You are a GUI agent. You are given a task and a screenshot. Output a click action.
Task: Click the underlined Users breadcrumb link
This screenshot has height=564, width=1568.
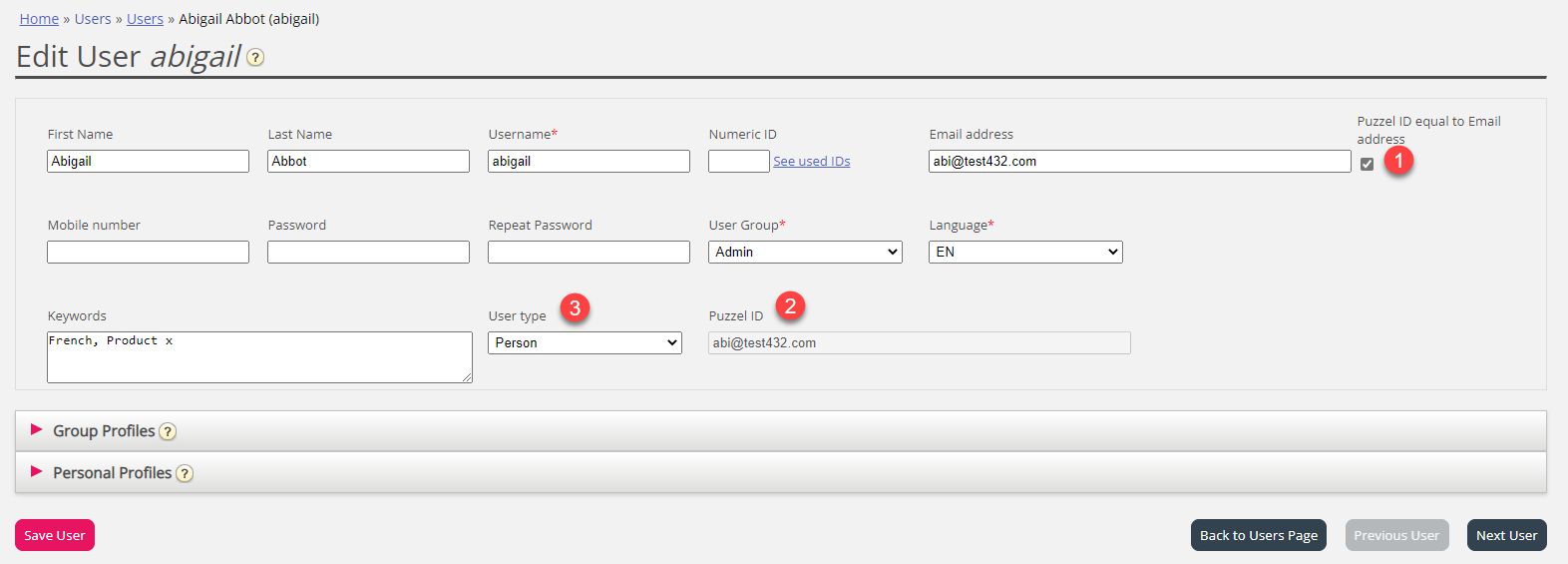coord(145,19)
